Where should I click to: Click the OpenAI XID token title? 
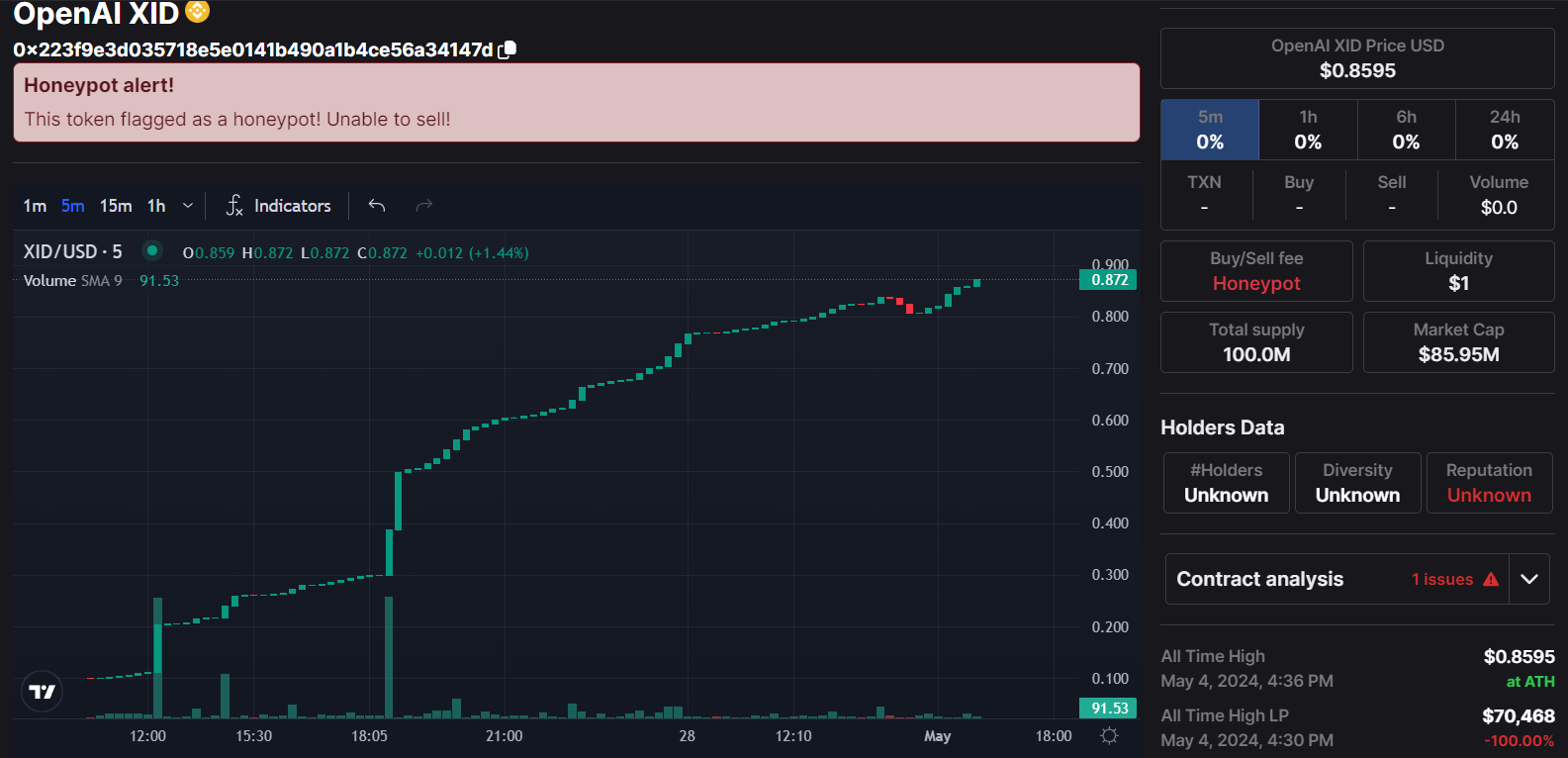[96, 13]
